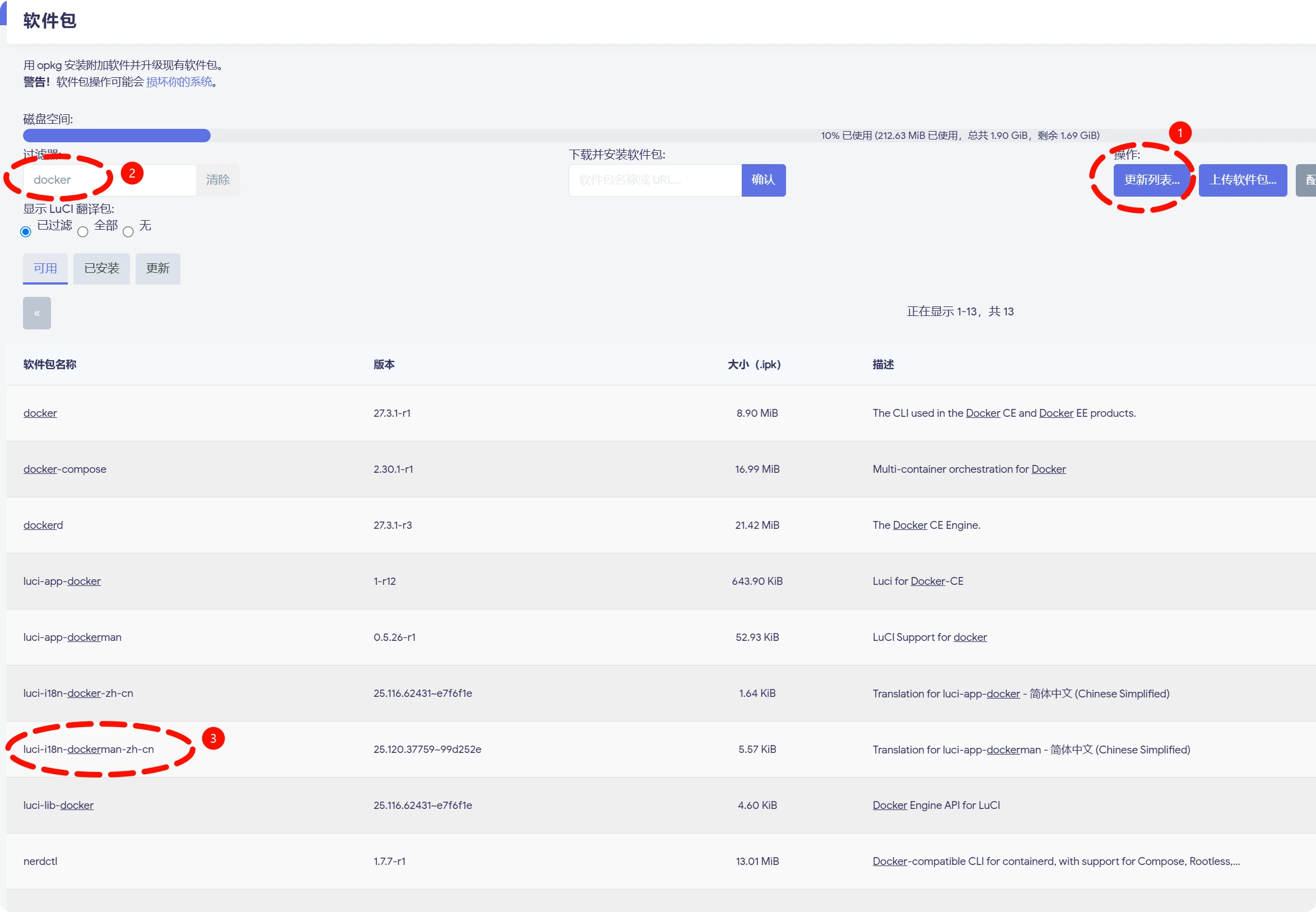This screenshot has height=912, width=1316.
Task: Click the 描述 column header
Action: (883, 365)
